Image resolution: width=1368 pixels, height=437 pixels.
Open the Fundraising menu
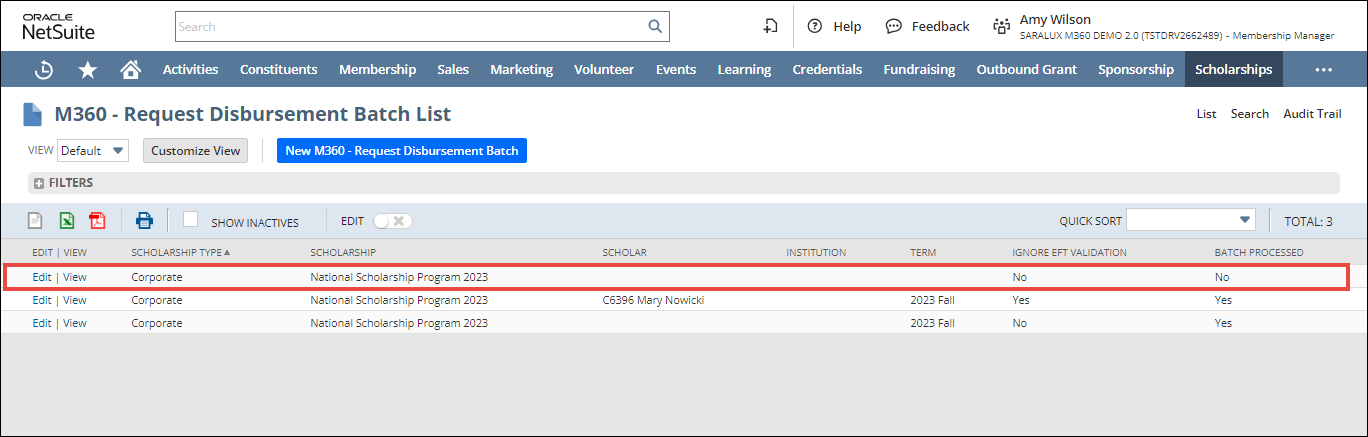click(x=919, y=70)
